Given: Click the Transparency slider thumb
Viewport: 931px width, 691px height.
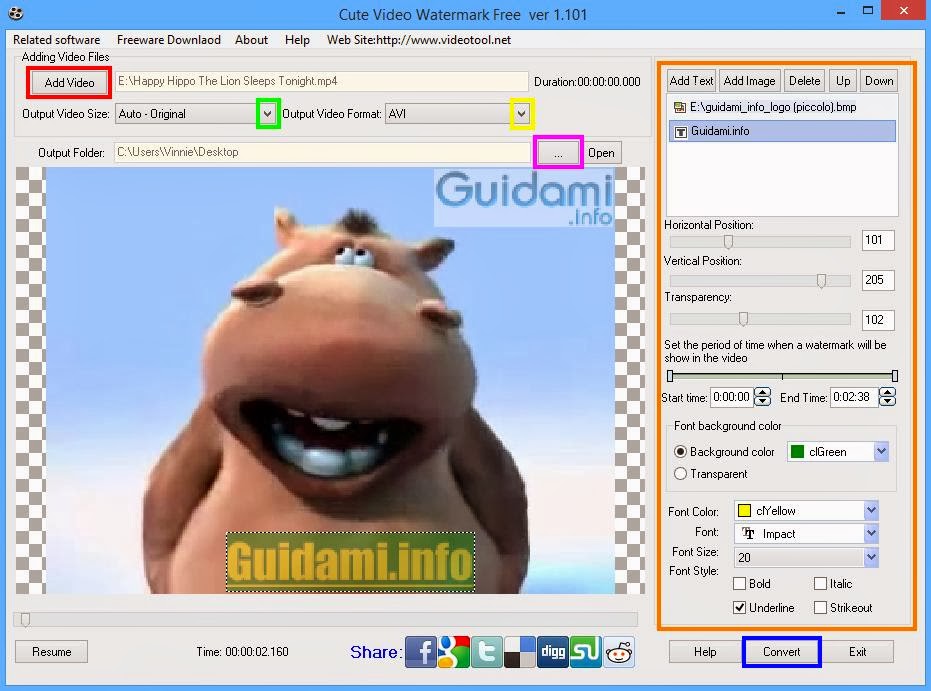Looking at the screenshot, I should (743, 319).
